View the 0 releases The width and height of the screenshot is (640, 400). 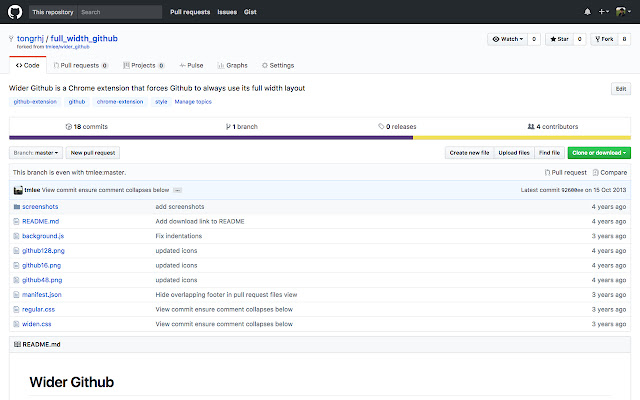click(397, 127)
